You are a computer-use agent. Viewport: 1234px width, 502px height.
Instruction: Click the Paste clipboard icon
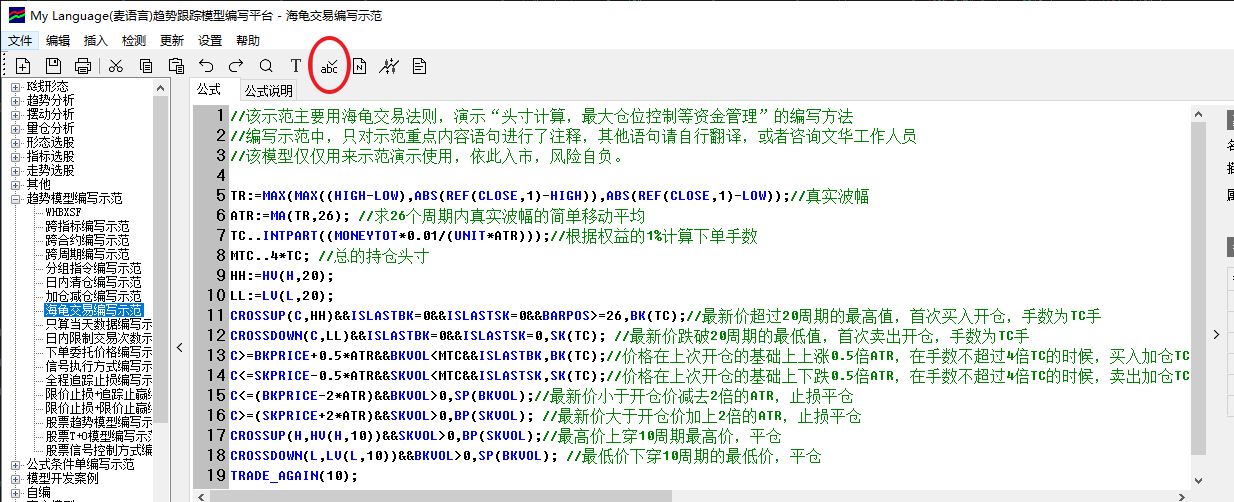(176, 66)
